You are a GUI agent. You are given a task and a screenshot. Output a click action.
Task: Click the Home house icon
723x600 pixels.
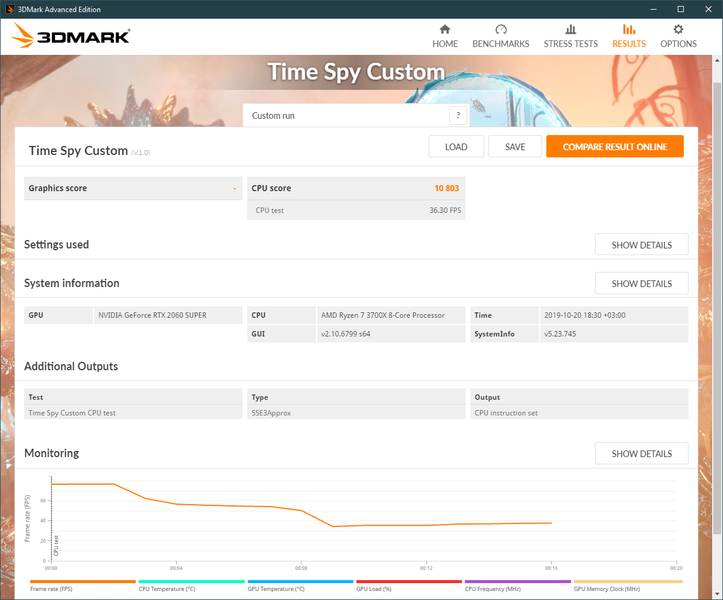point(444,30)
